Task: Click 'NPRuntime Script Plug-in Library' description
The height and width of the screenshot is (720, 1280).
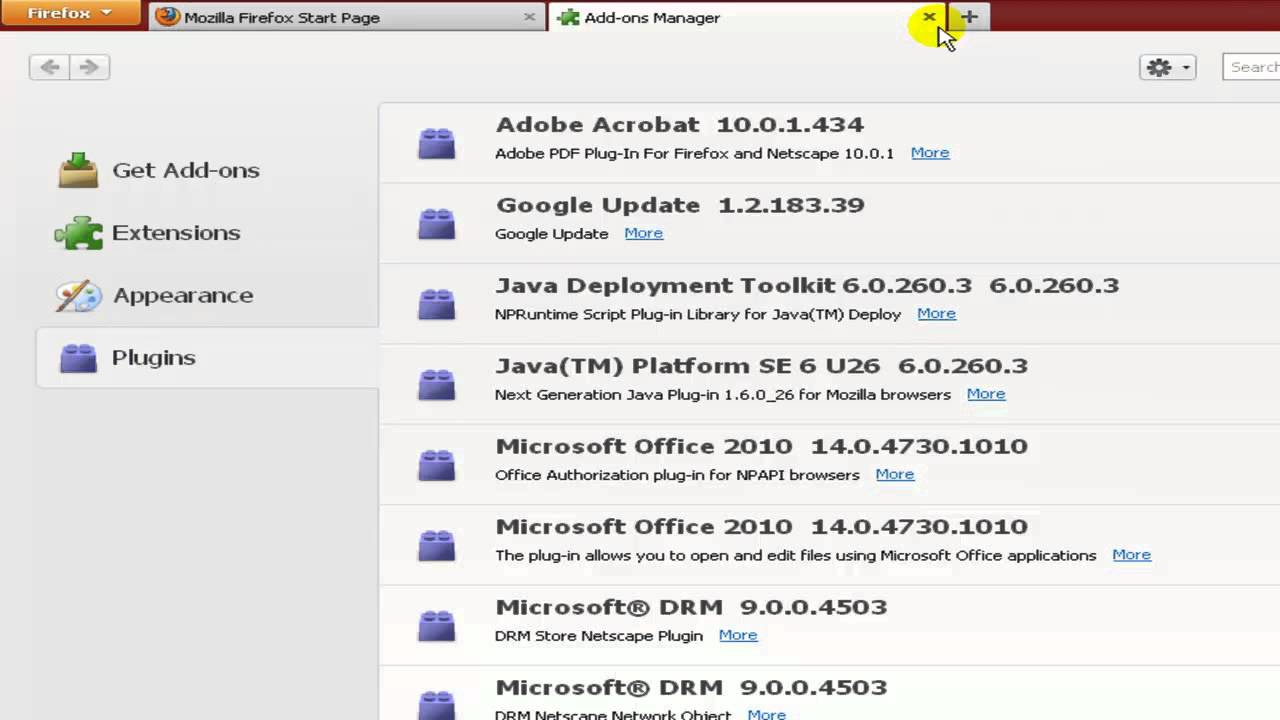Action: point(698,314)
